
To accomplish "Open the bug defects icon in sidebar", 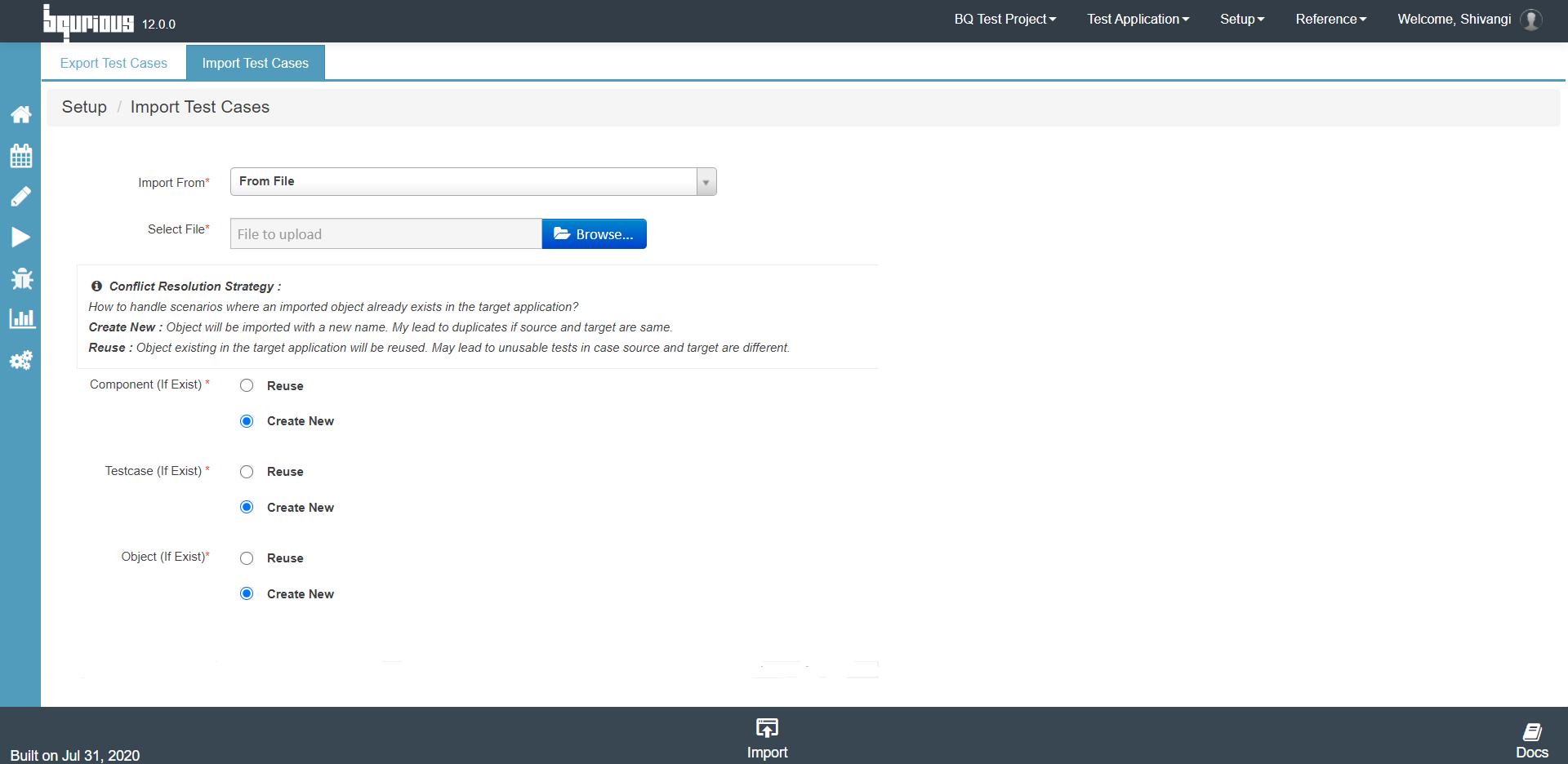I will tap(22, 278).
